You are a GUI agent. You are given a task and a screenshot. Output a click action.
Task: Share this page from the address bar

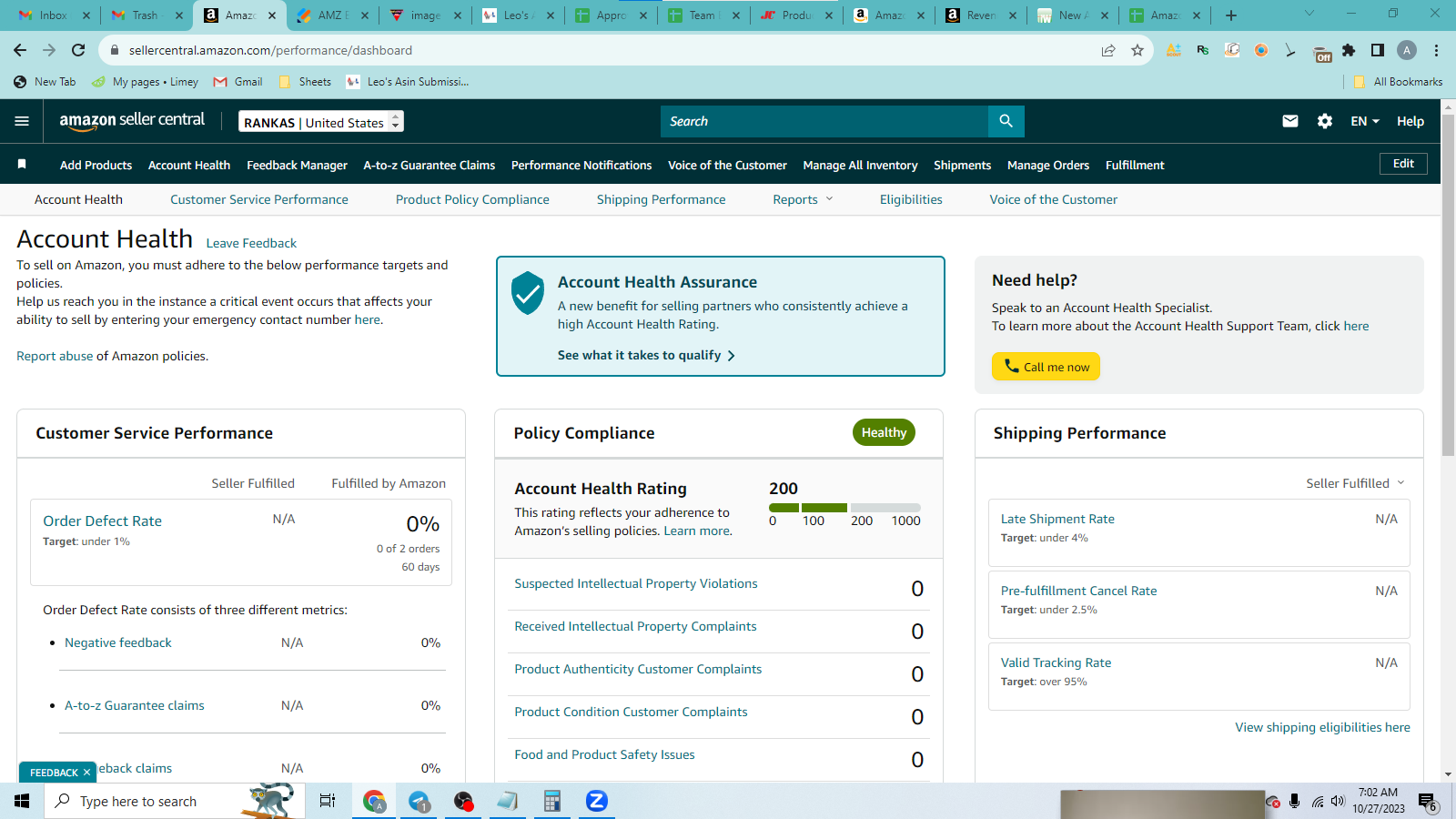point(1108,50)
